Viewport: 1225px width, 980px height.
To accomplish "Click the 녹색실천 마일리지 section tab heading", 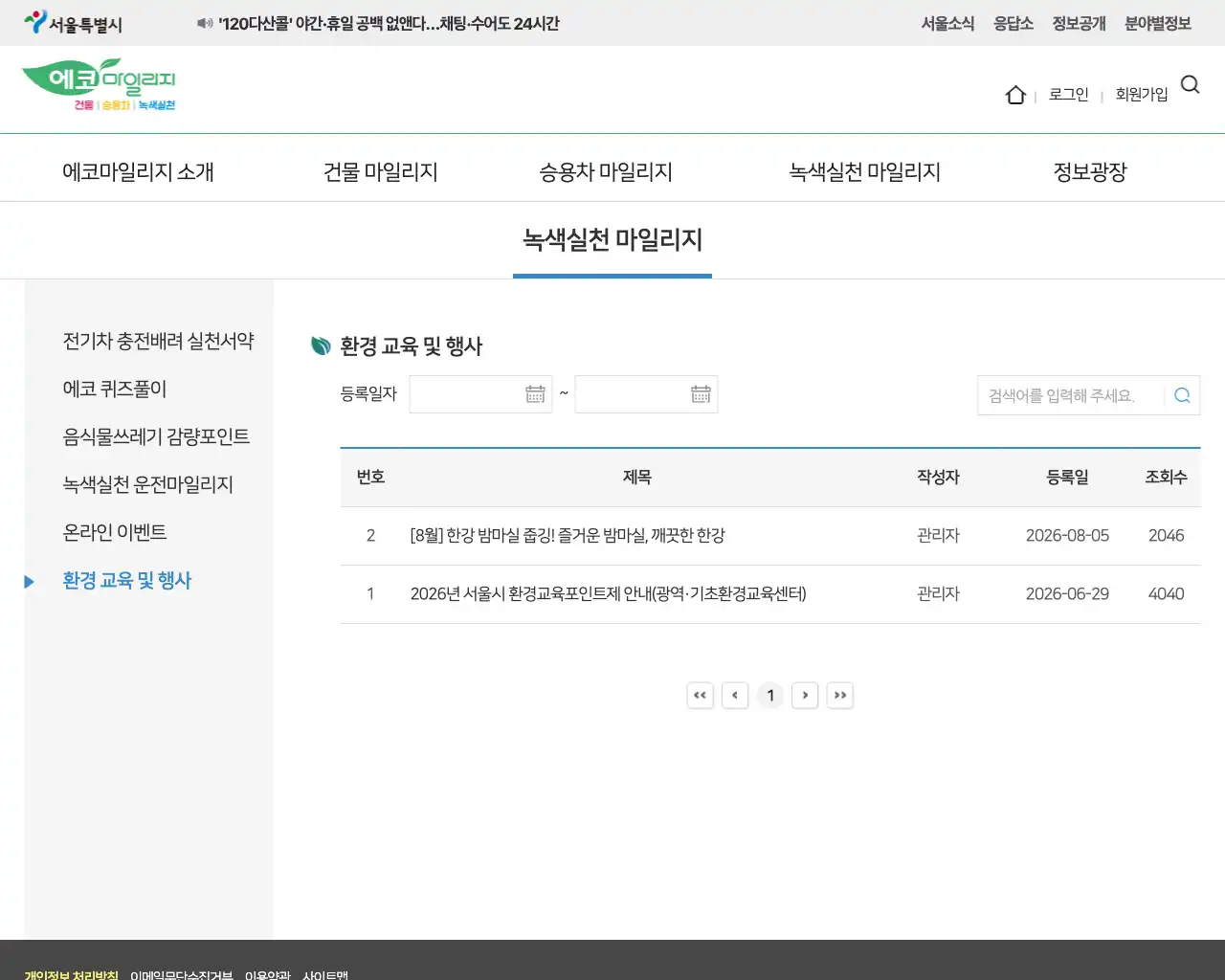I will (612, 240).
